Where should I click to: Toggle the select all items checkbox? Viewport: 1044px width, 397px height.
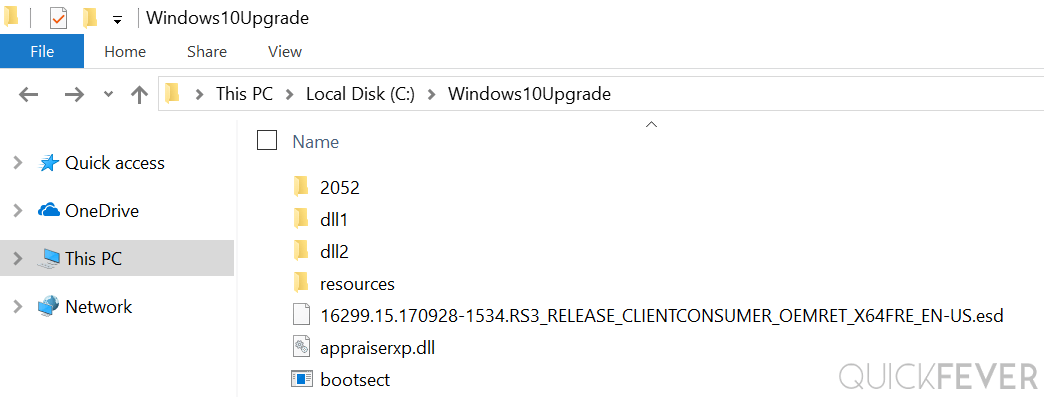tap(267, 141)
